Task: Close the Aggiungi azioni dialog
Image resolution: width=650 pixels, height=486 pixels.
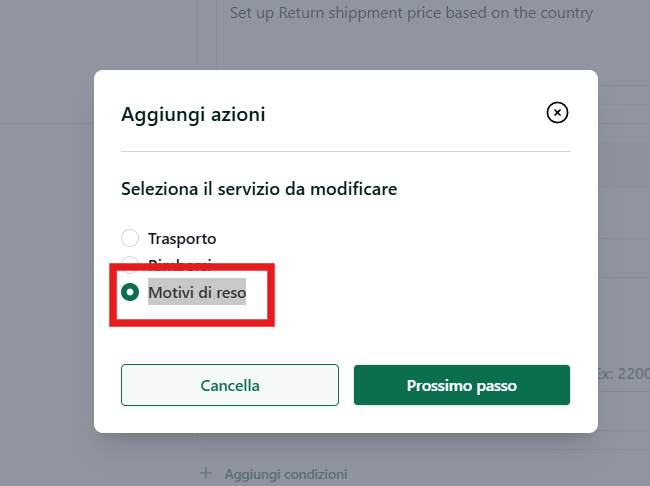Action: (557, 112)
